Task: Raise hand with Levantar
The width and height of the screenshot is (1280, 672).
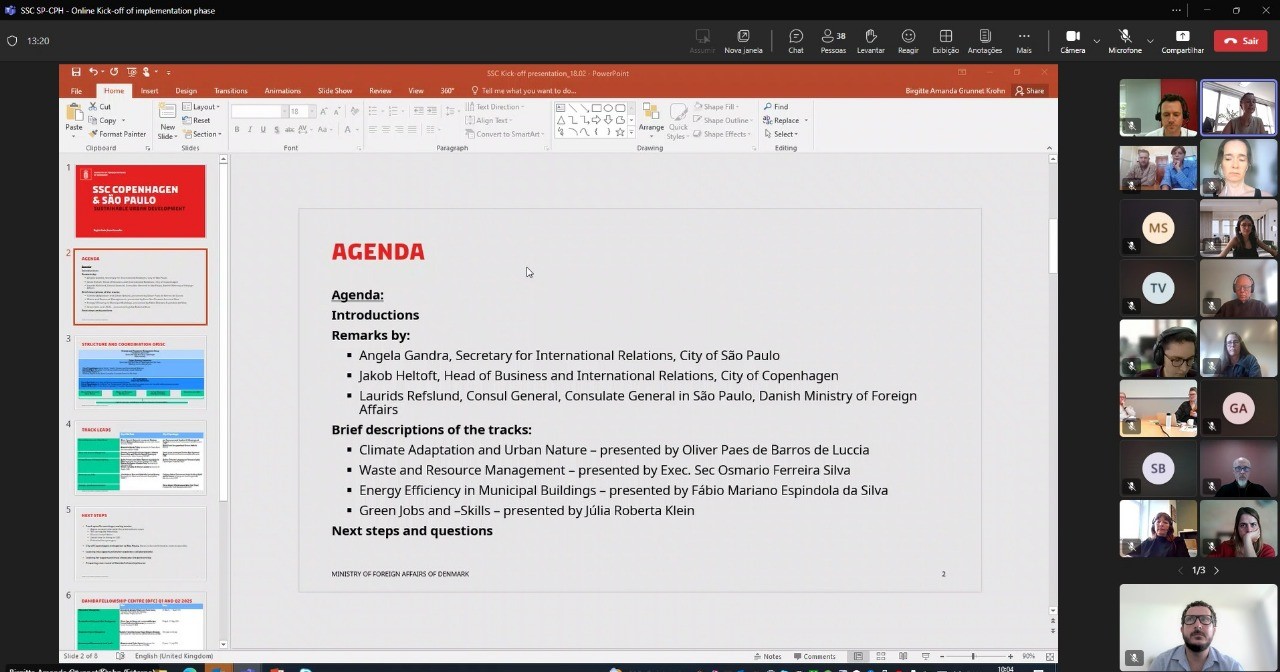Action: click(870, 40)
